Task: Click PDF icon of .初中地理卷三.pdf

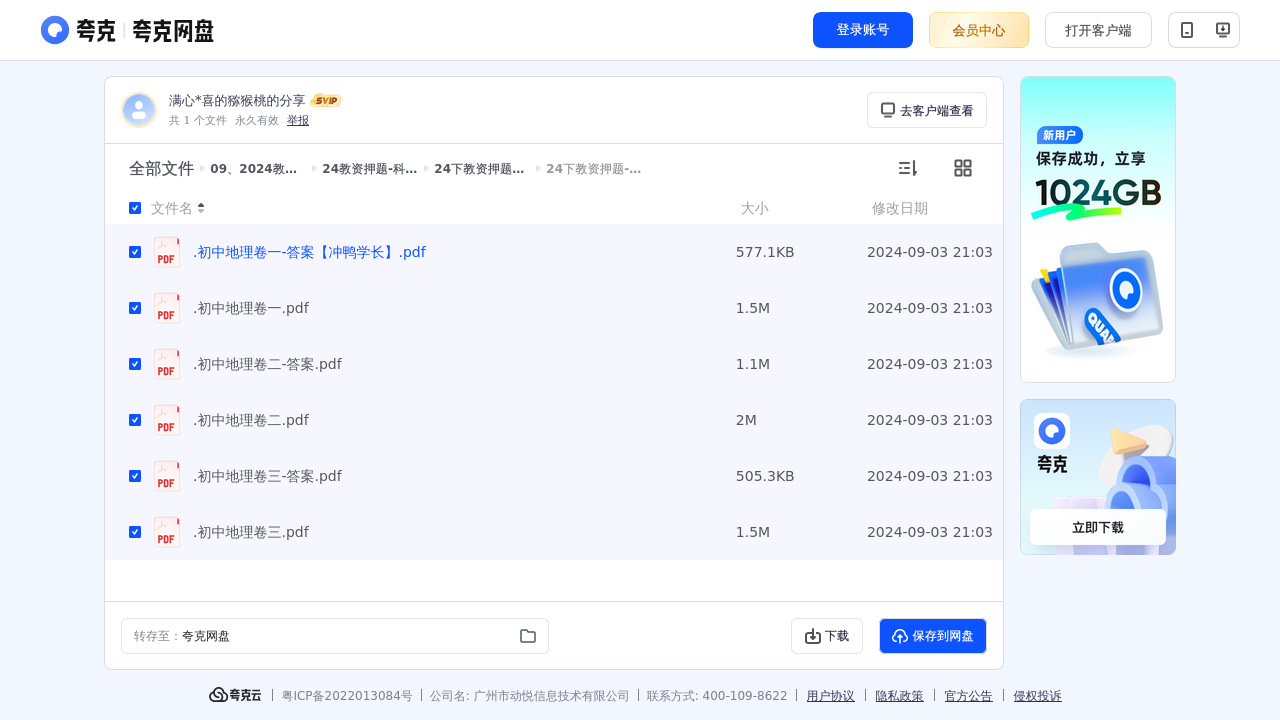Action: (x=167, y=532)
